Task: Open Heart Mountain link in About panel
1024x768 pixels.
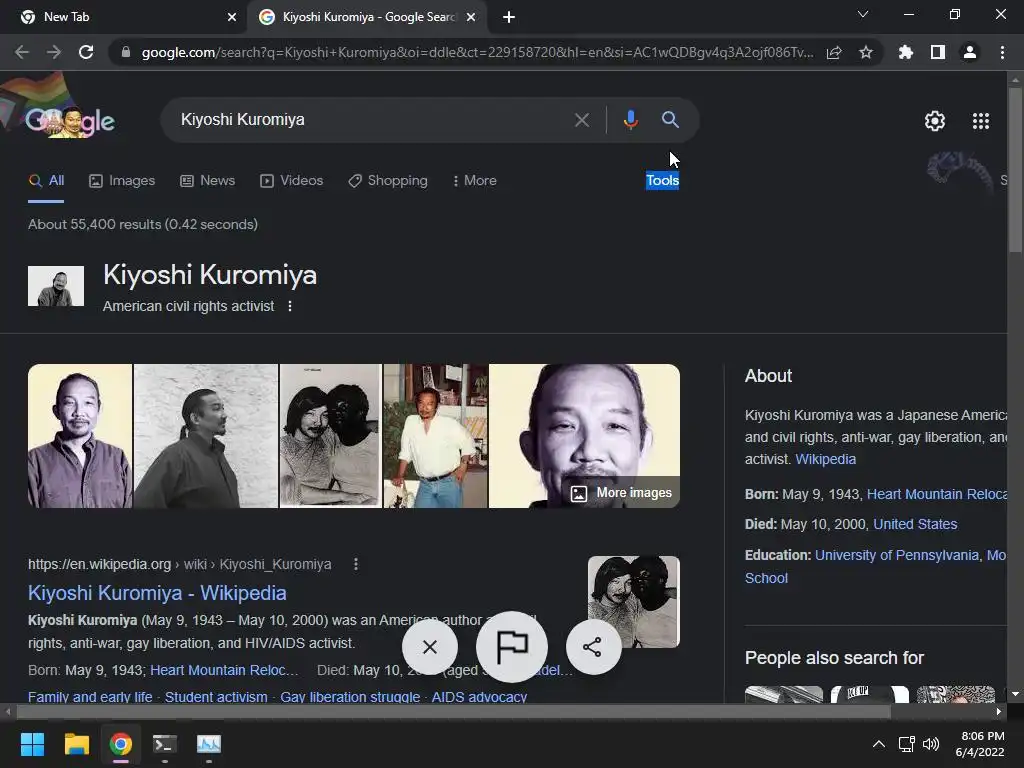Action: (x=936, y=494)
